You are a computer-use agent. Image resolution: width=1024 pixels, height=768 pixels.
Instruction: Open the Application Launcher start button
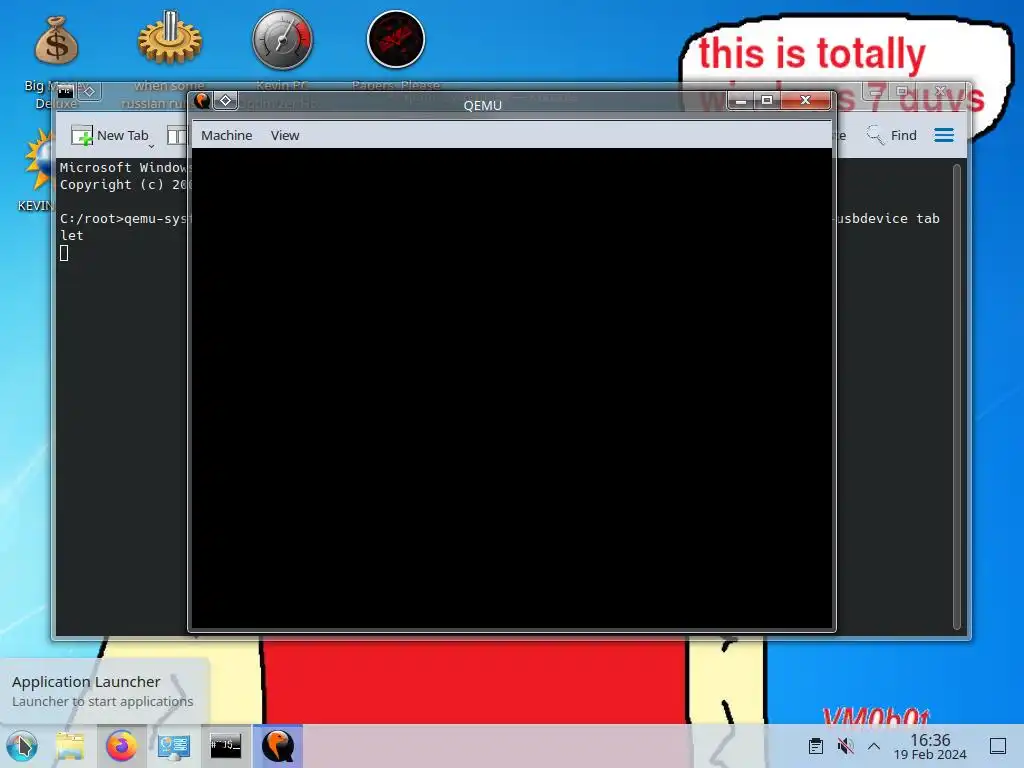tap(22, 746)
